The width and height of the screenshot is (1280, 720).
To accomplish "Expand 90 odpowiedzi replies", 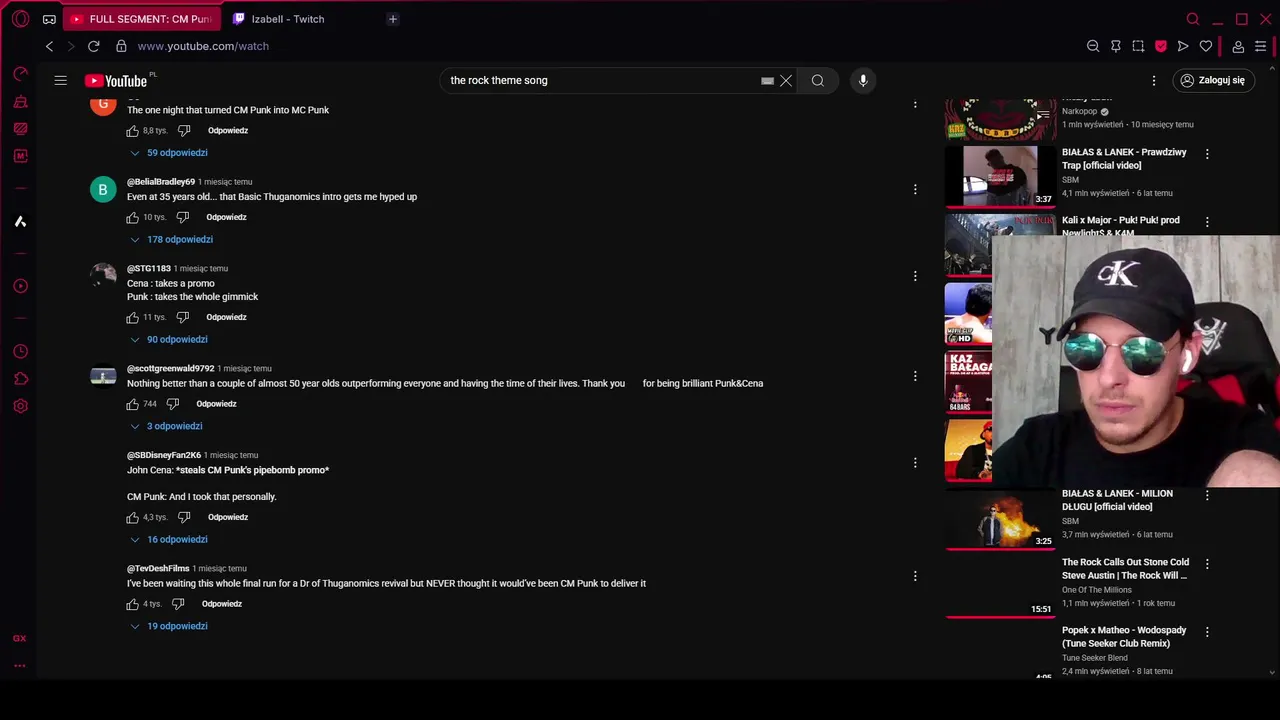I will tap(168, 339).
